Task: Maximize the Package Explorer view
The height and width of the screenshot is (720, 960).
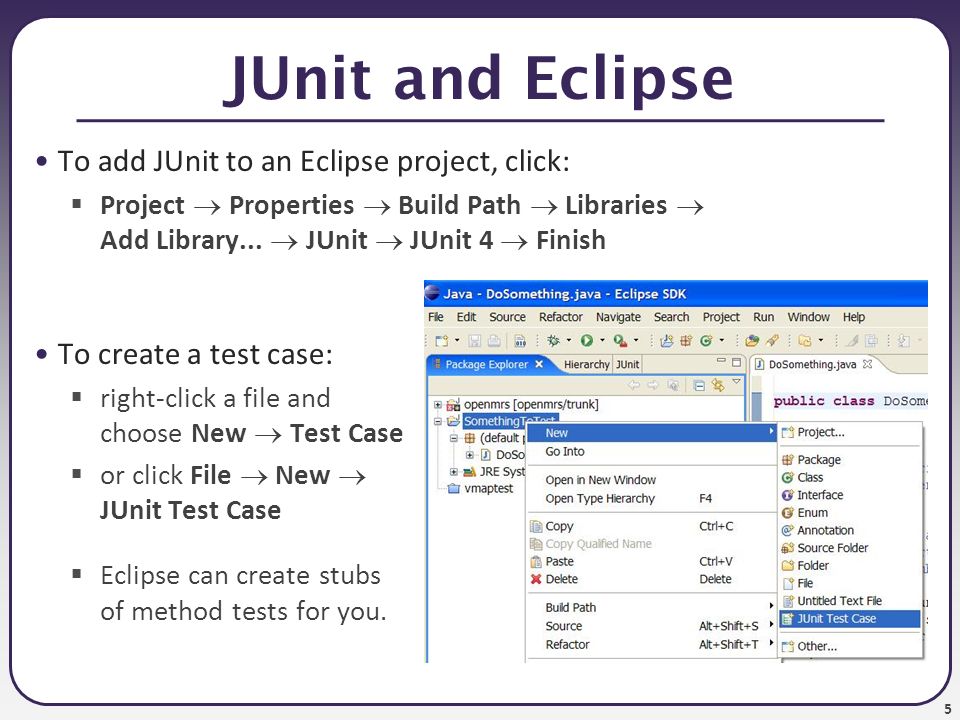Action: (736, 362)
